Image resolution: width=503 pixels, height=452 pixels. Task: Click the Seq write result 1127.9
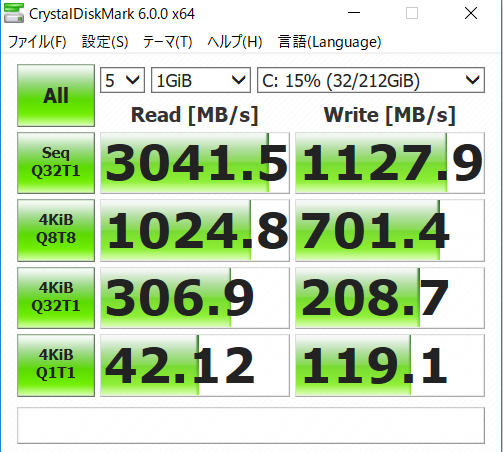(390, 163)
